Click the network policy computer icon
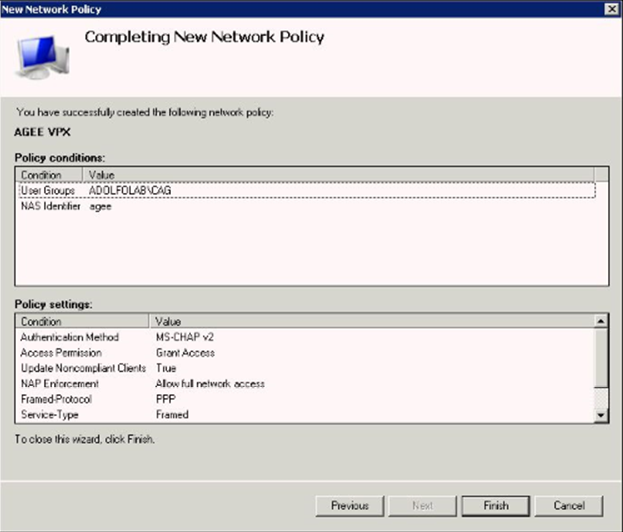This screenshot has width=623, height=532. (43, 57)
